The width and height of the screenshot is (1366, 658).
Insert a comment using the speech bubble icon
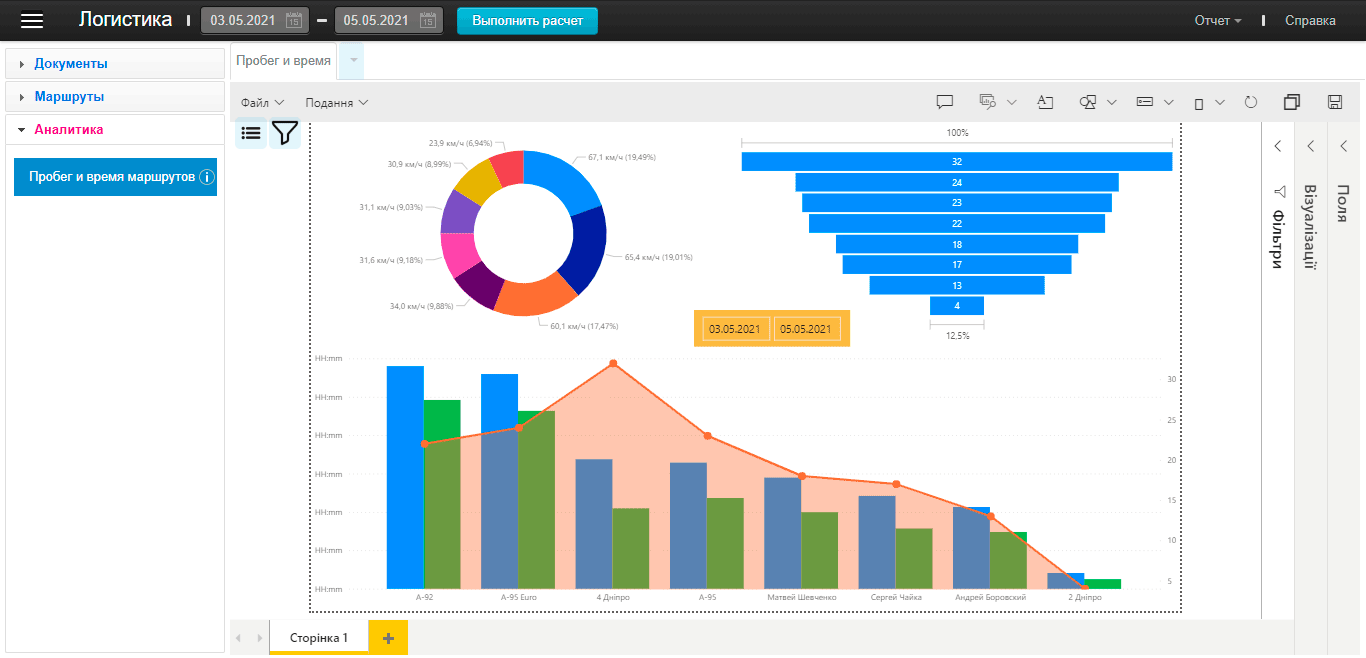[x=944, y=101]
